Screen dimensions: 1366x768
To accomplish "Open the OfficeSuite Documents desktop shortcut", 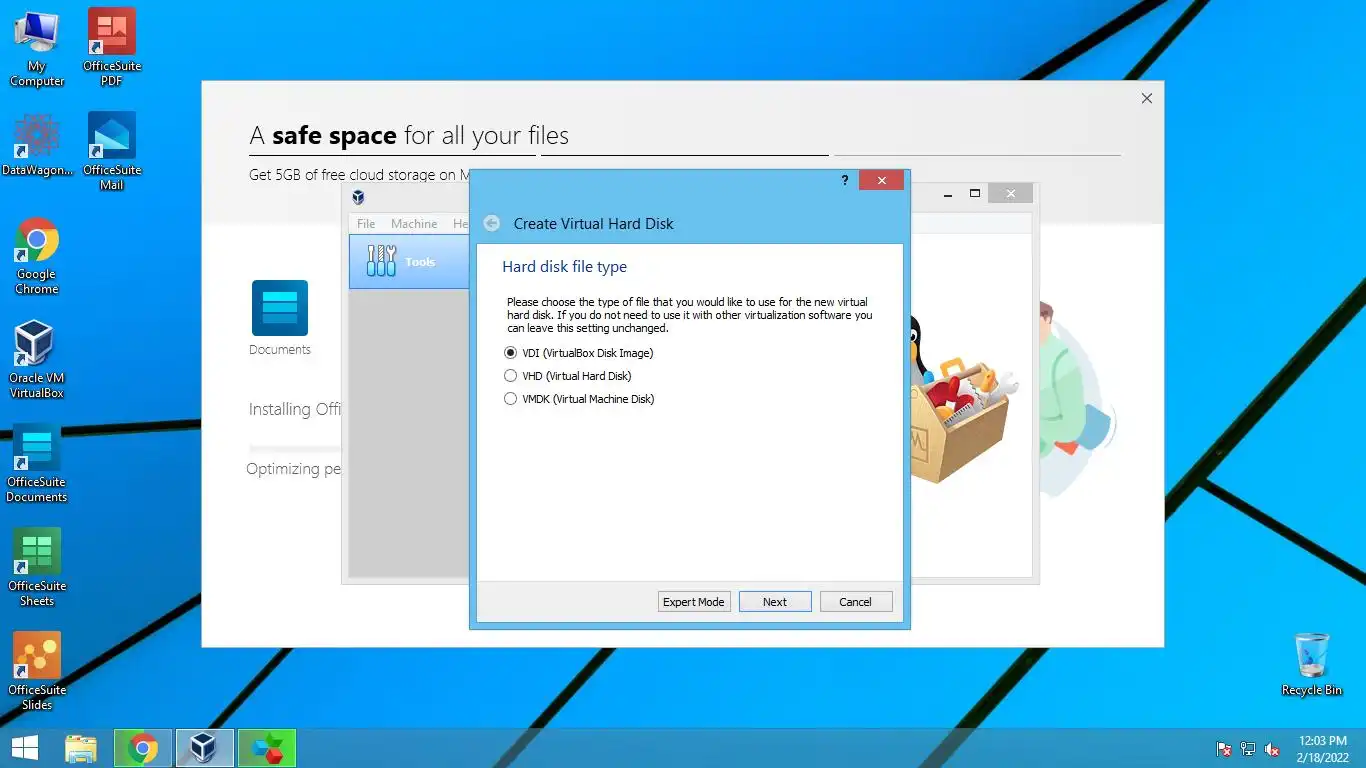I will (37, 464).
